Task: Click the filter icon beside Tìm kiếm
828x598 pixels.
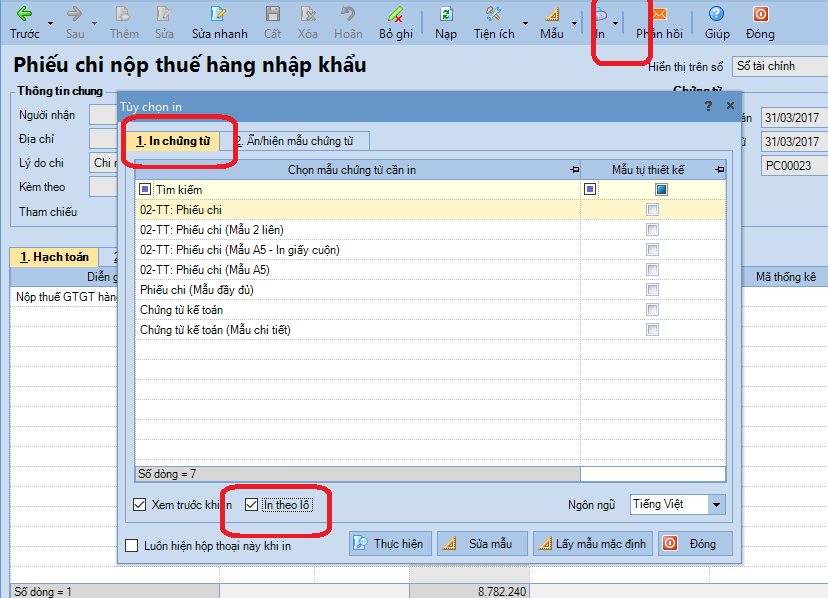Action: [x=145, y=189]
